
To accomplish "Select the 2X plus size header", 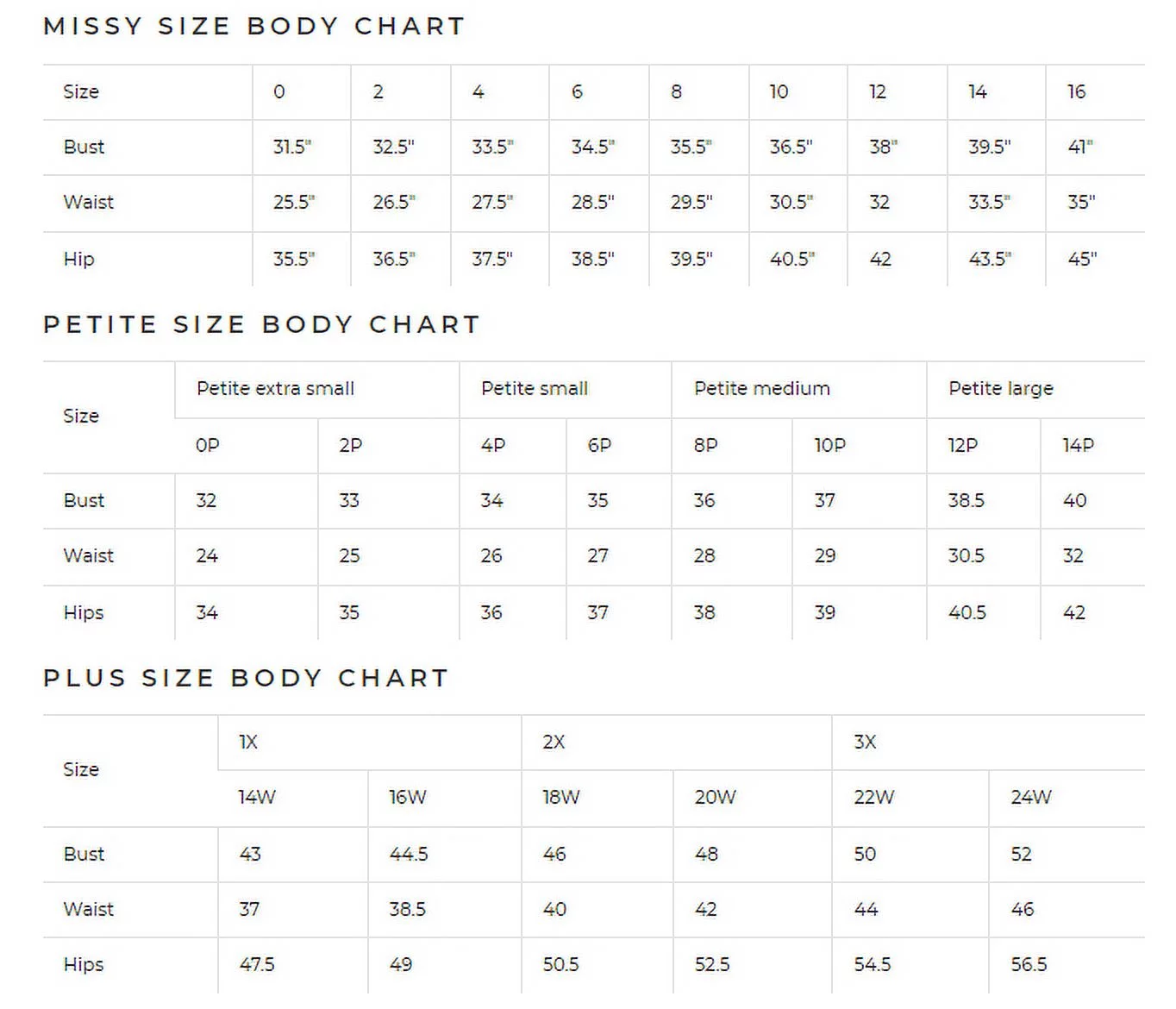I will pyautogui.click(x=554, y=742).
